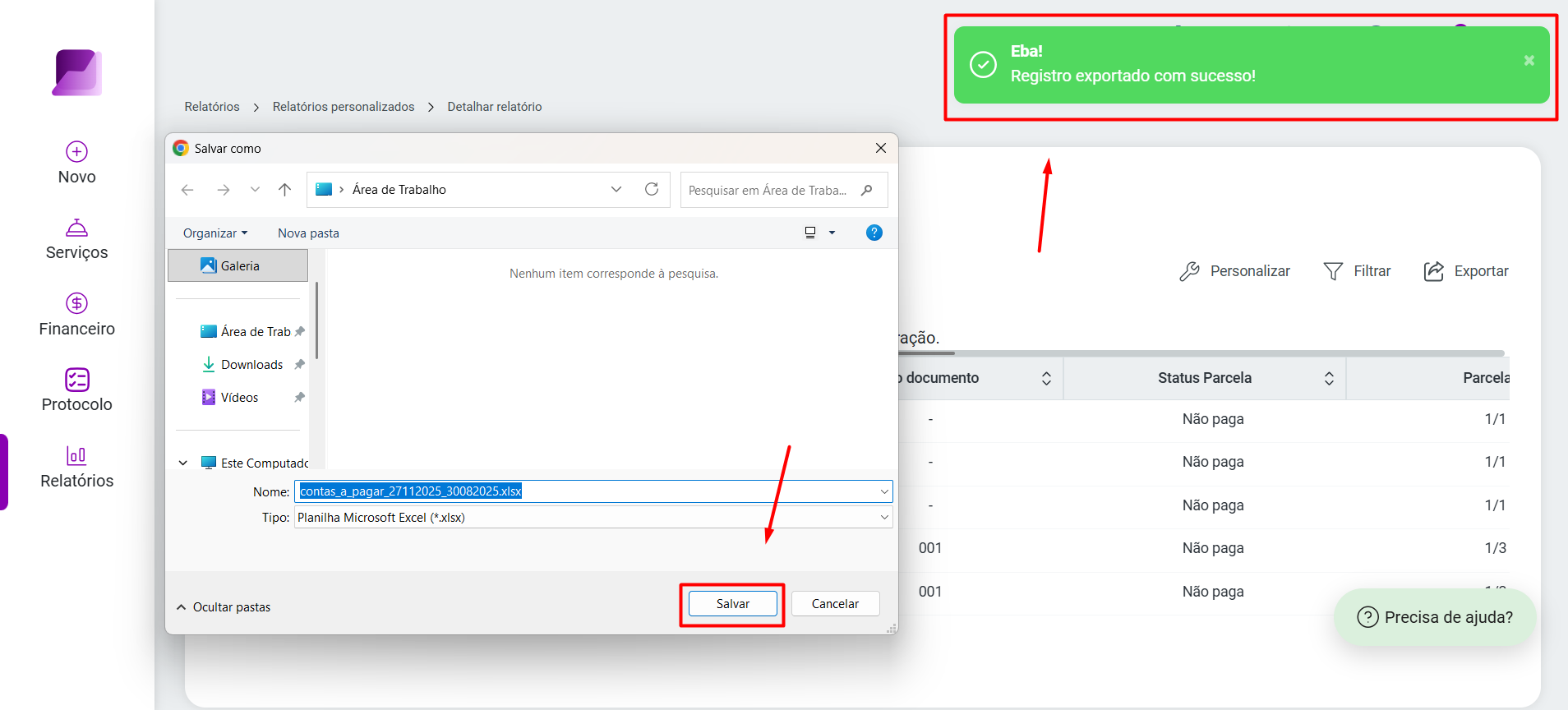Open the Organizar menu
Screen dimensions: 1568x710
(x=215, y=233)
